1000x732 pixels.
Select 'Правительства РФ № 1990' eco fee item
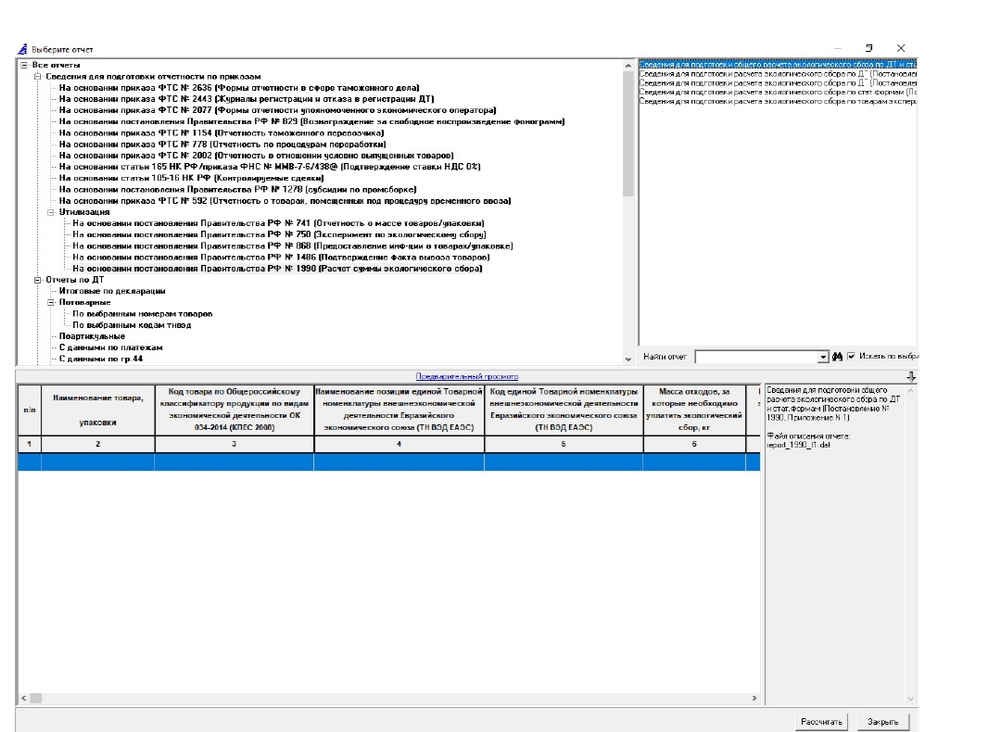click(277, 269)
